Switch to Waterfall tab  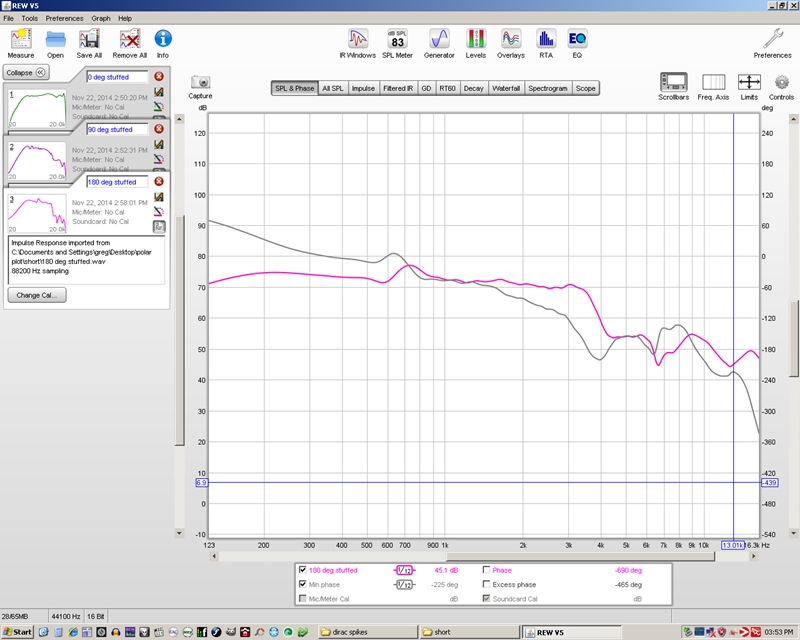tap(506, 88)
